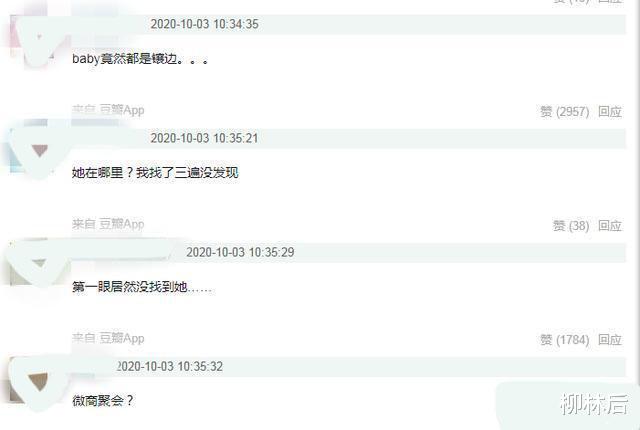Click 回应 beside the 赞 (38) link
This screenshot has width=640, height=430.
coord(610,226)
